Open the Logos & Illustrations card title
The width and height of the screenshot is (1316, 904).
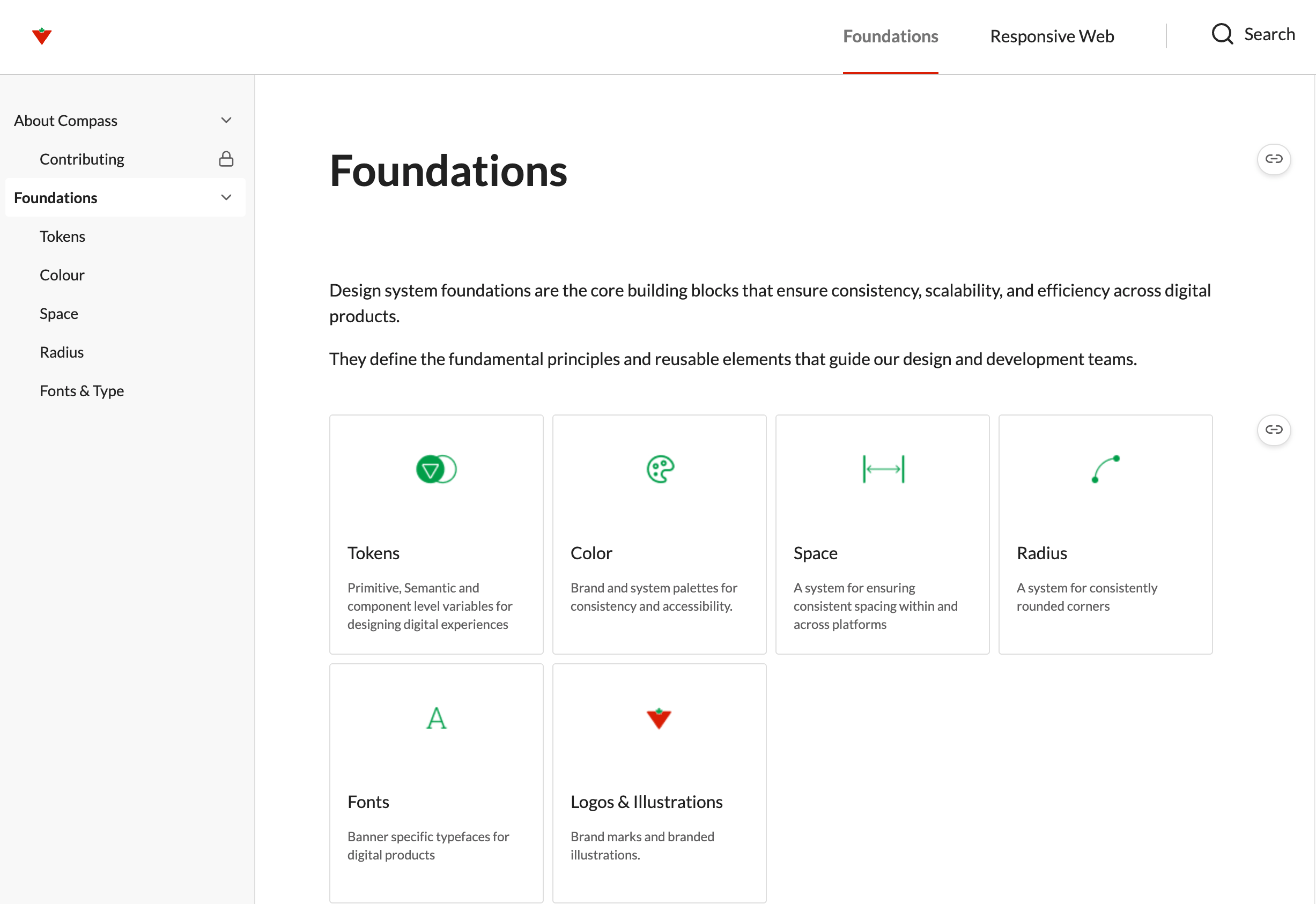tap(646, 802)
